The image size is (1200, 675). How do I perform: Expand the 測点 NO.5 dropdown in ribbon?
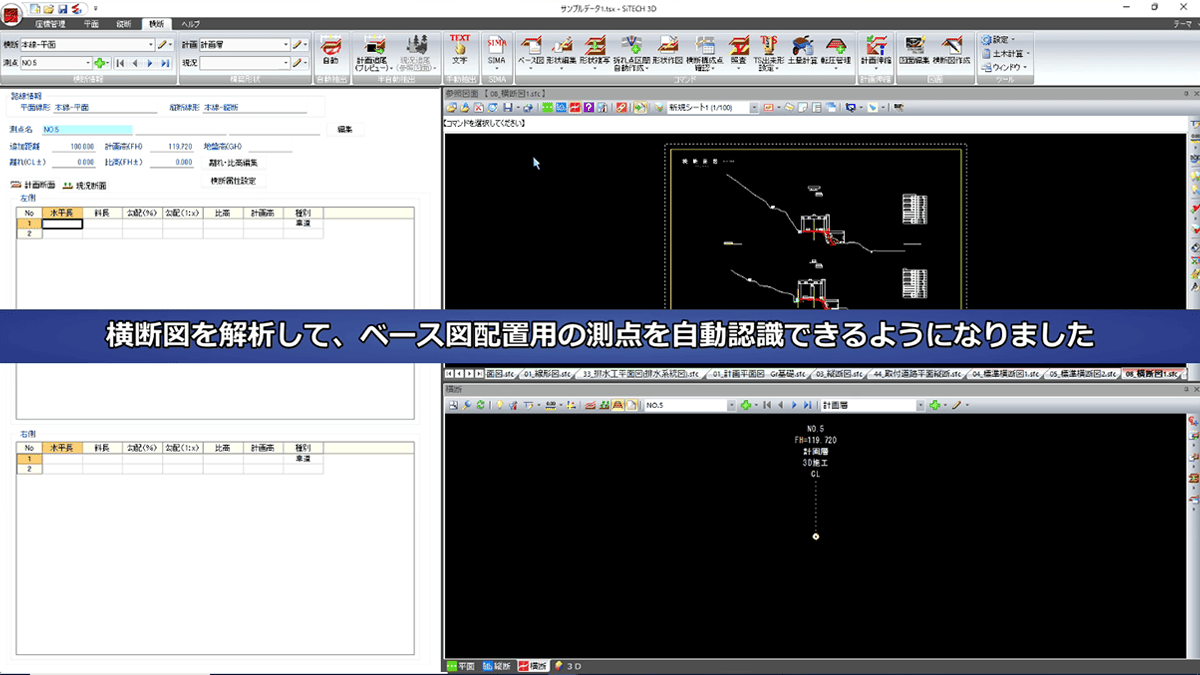tap(87, 63)
